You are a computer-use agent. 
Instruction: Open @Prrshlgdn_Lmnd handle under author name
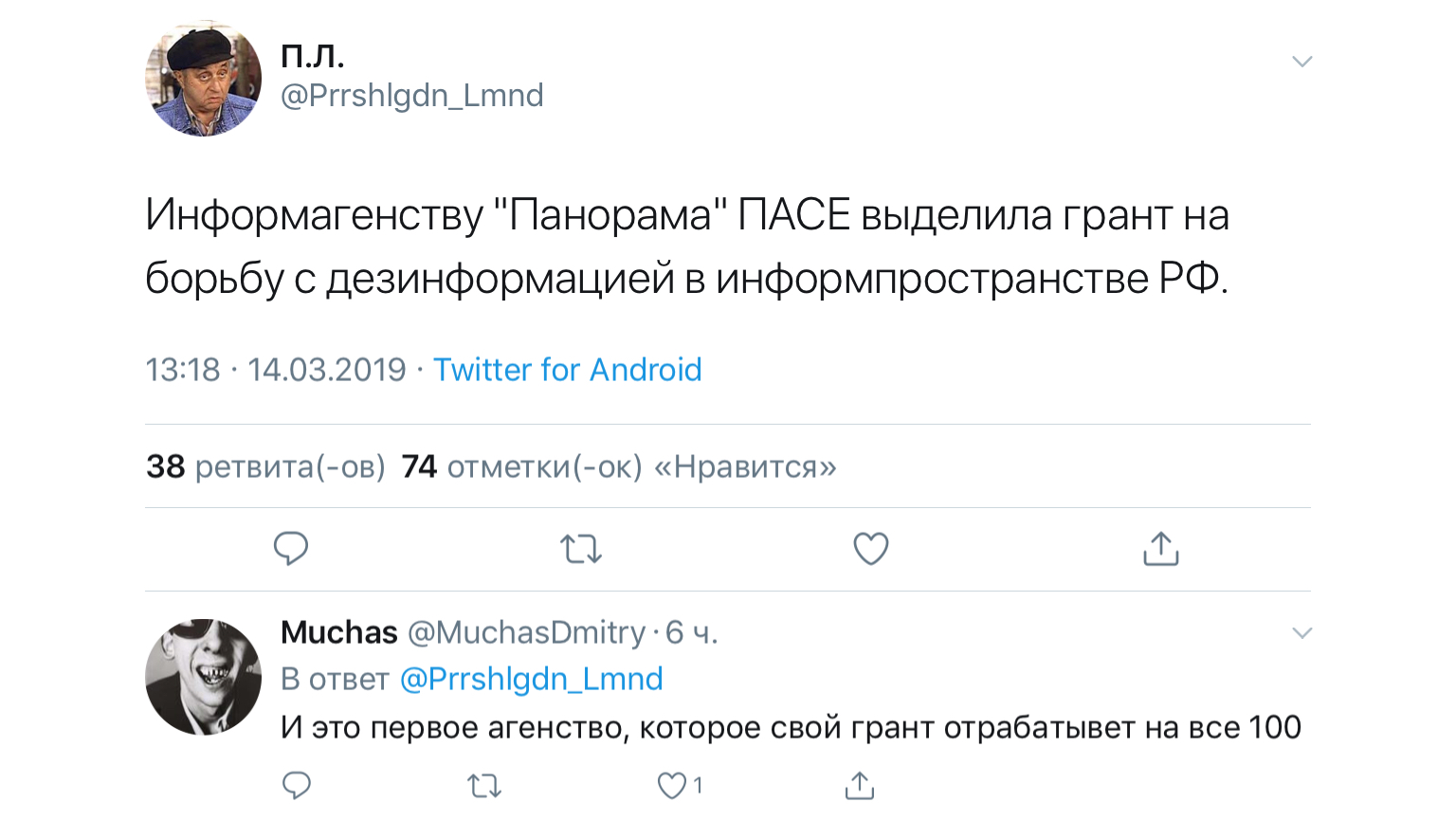(412, 96)
